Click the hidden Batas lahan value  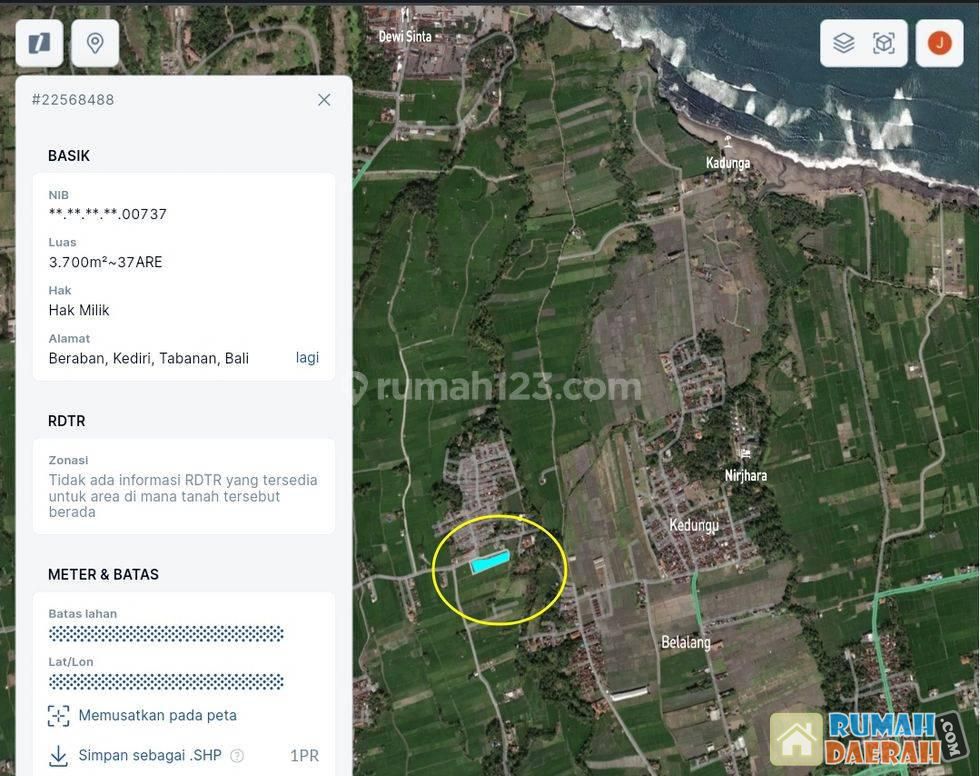click(166, 634)
